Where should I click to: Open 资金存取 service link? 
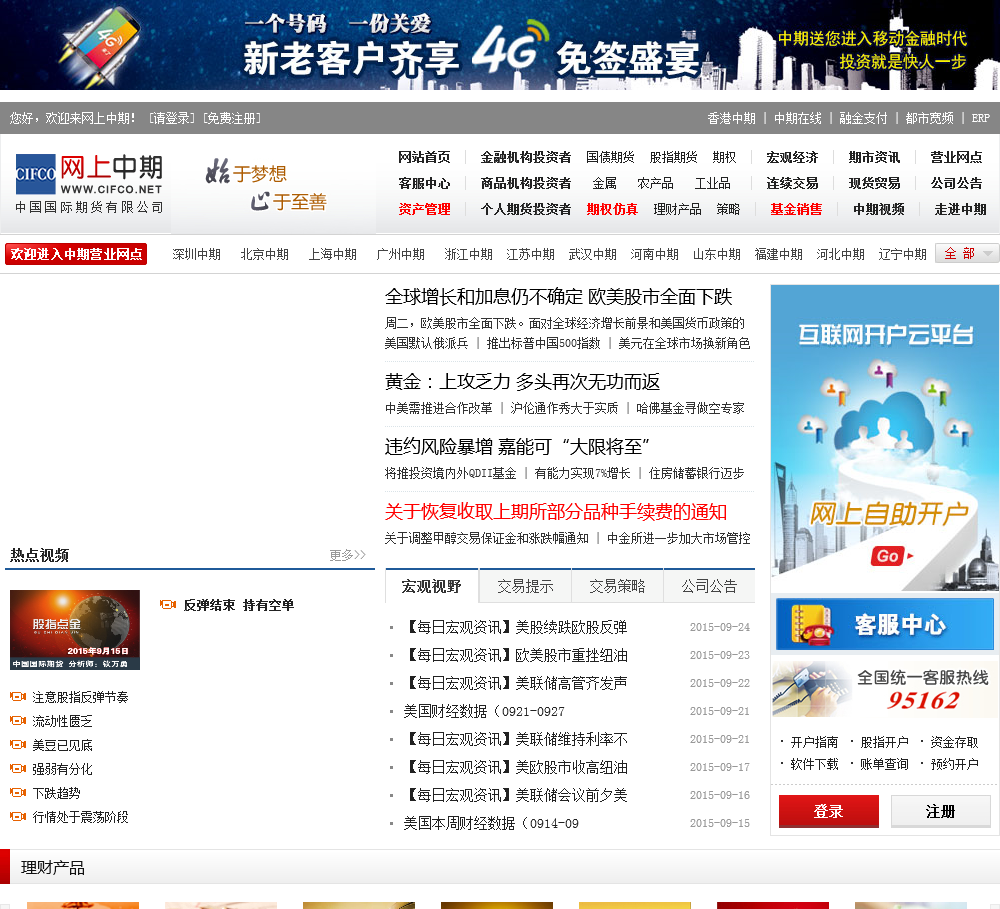(x=954, y=742)
